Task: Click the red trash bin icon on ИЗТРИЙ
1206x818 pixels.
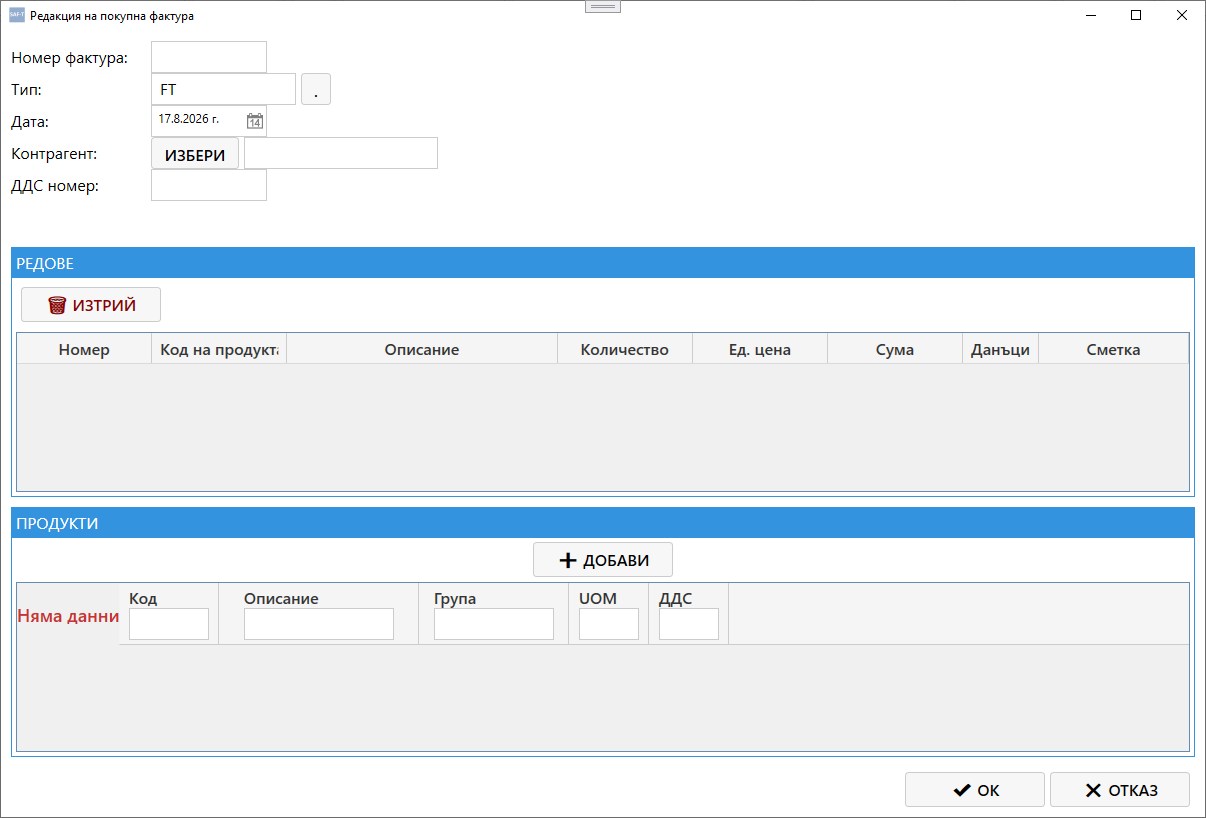Action: 57,305
